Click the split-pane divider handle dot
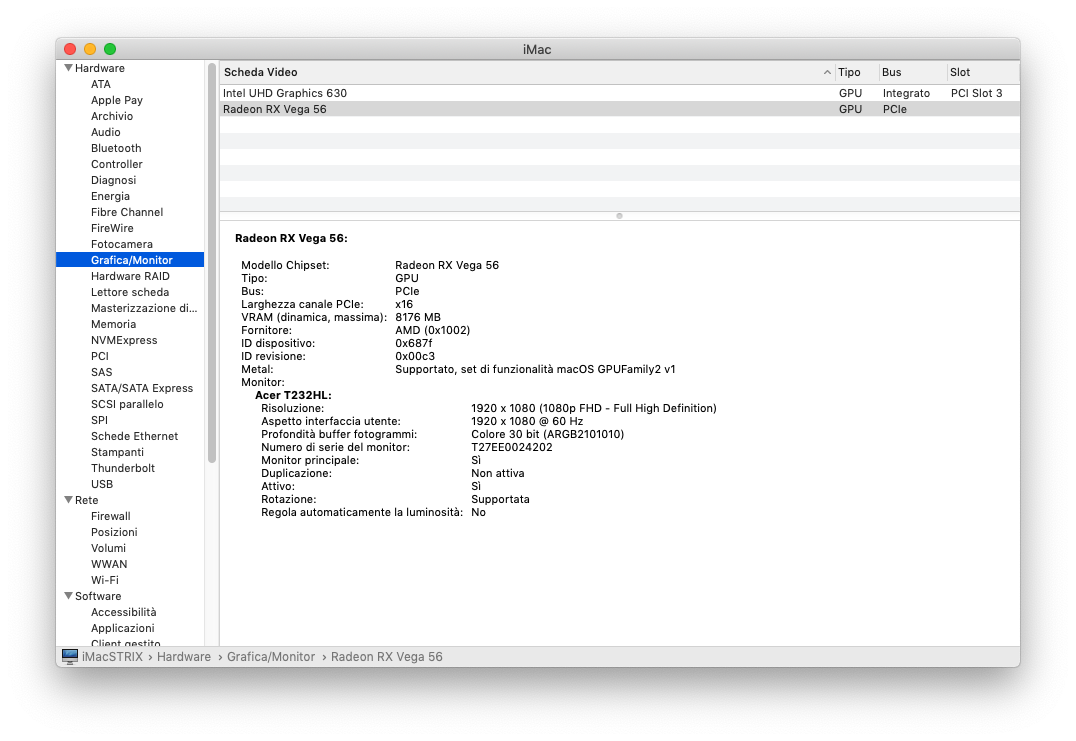 coord(619,215)
